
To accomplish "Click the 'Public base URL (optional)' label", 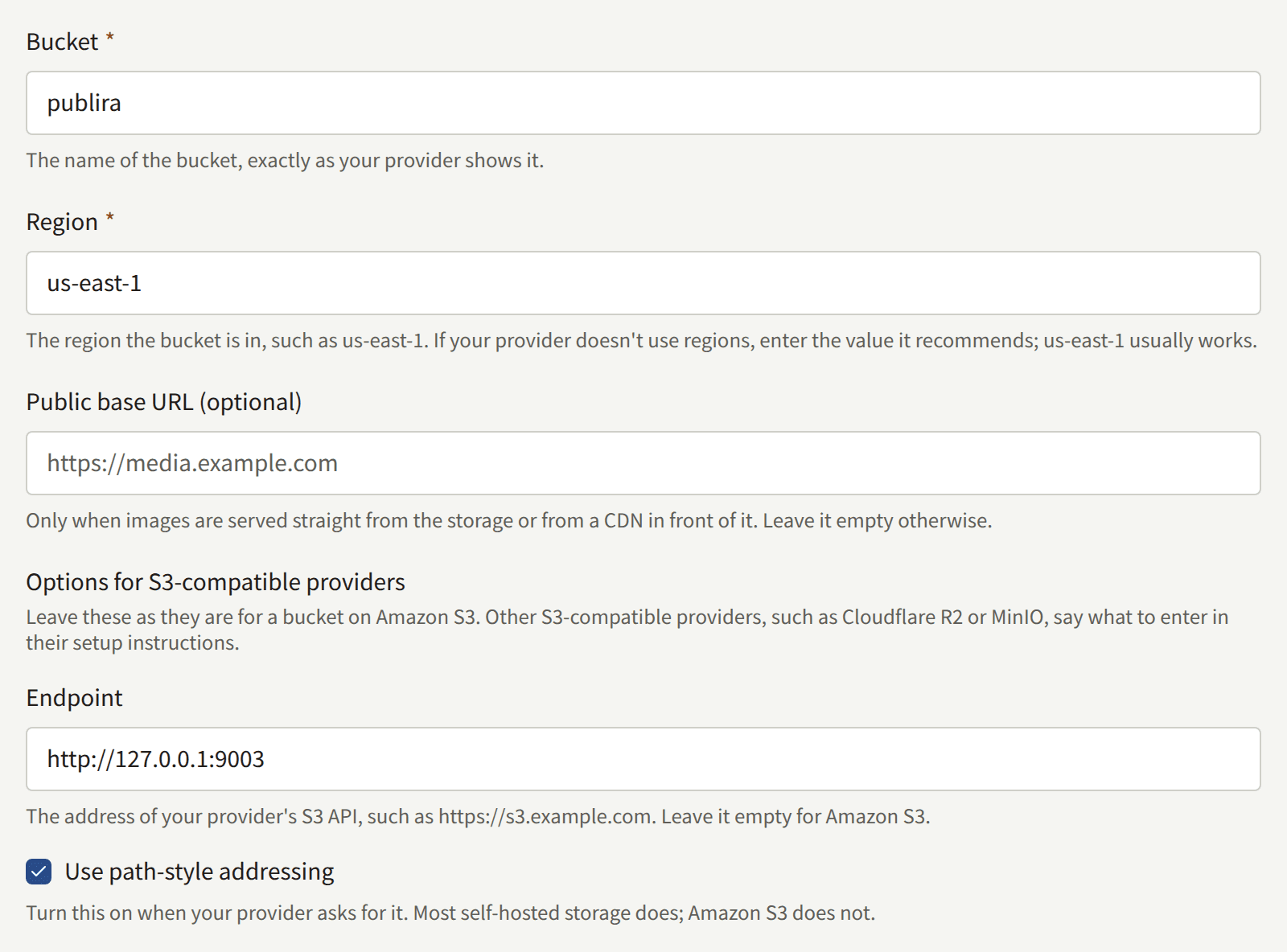I will click(164, 402).
